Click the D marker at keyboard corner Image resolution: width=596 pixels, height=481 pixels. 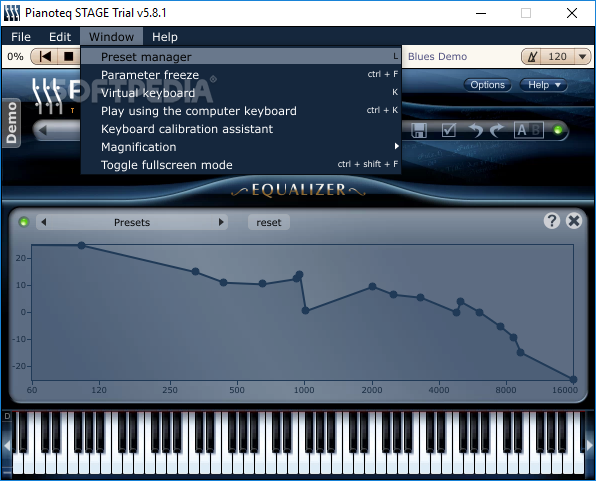7,416
